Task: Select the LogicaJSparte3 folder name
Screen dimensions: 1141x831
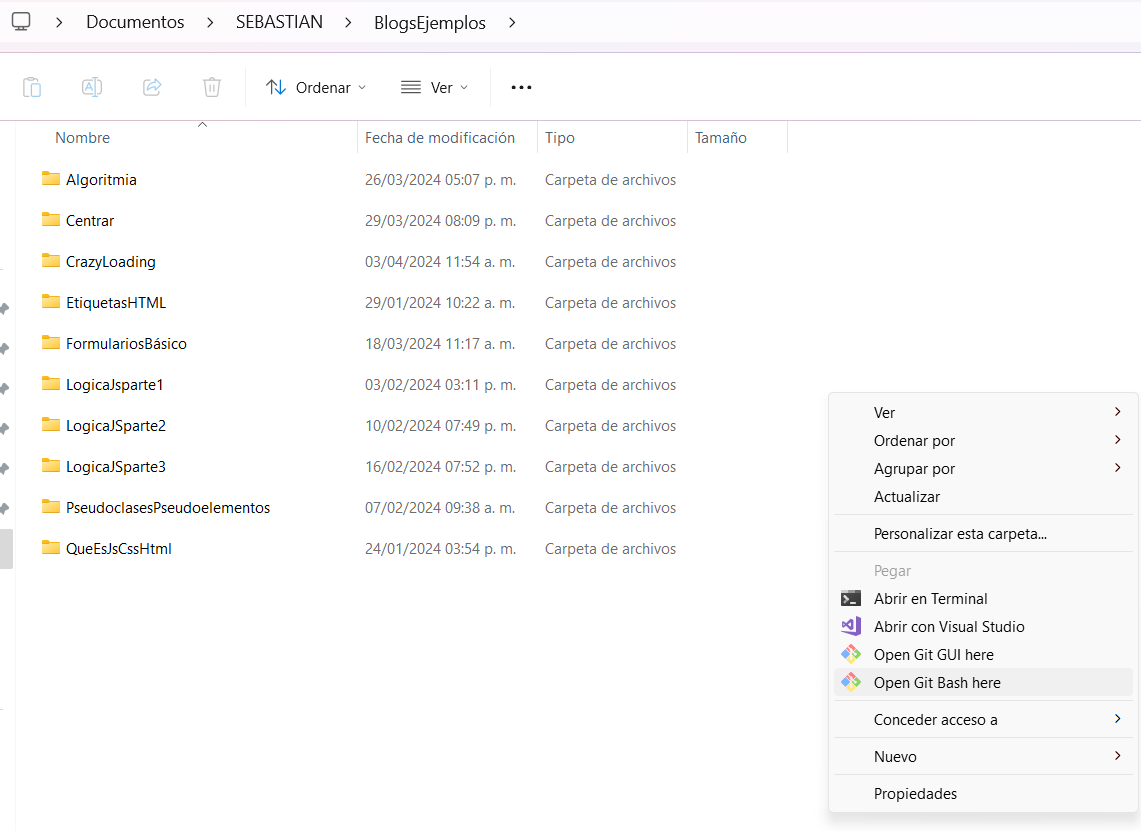Action: point(116,466)
